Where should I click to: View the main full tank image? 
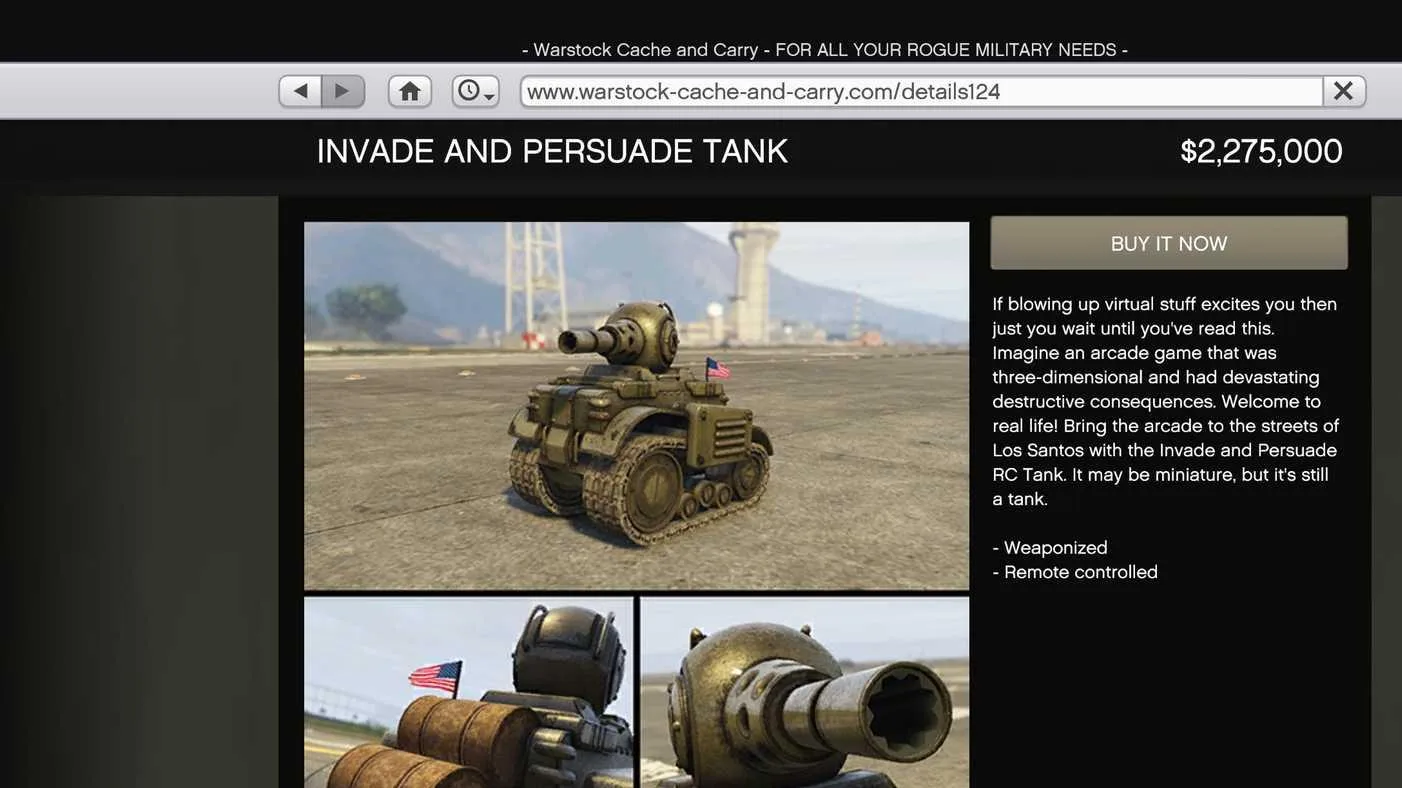(x=636, y=406)
